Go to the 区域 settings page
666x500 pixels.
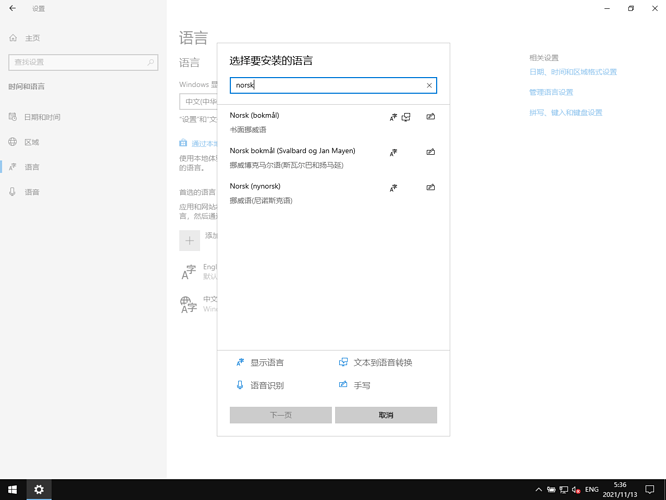point(32,142)
